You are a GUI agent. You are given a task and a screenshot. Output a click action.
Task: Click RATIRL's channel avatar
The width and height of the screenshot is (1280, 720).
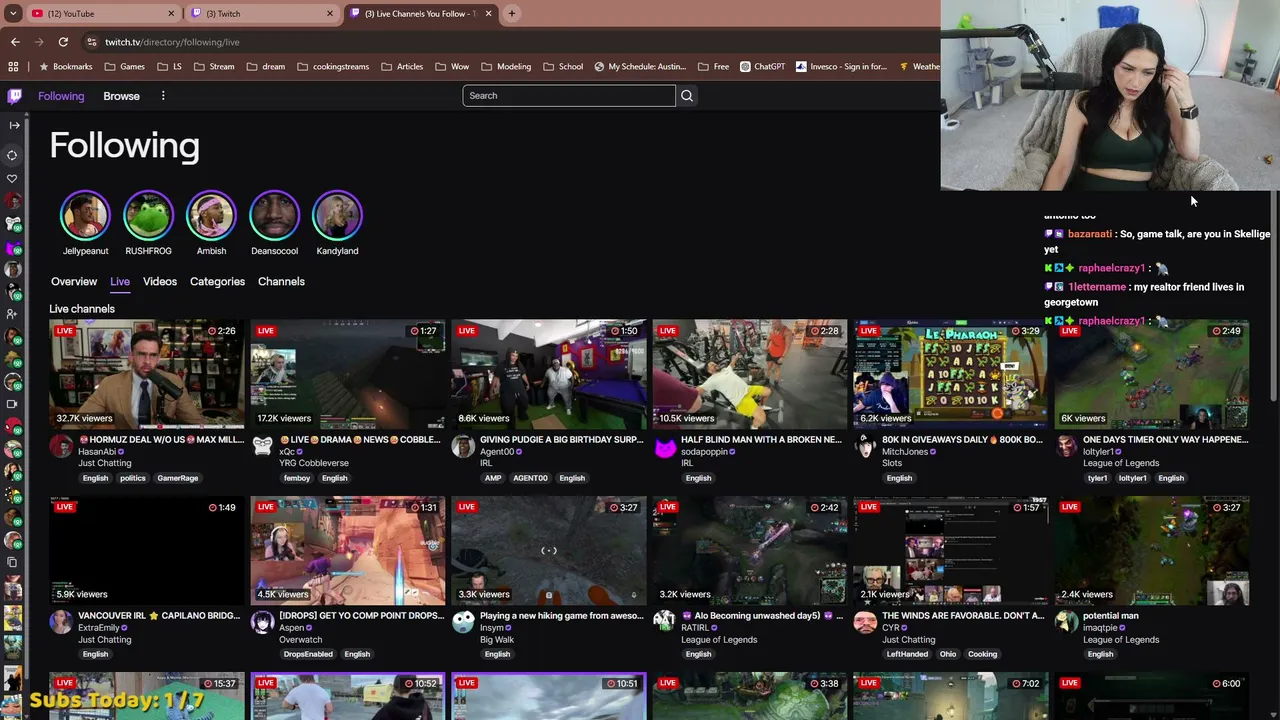[x=664, y=622]
